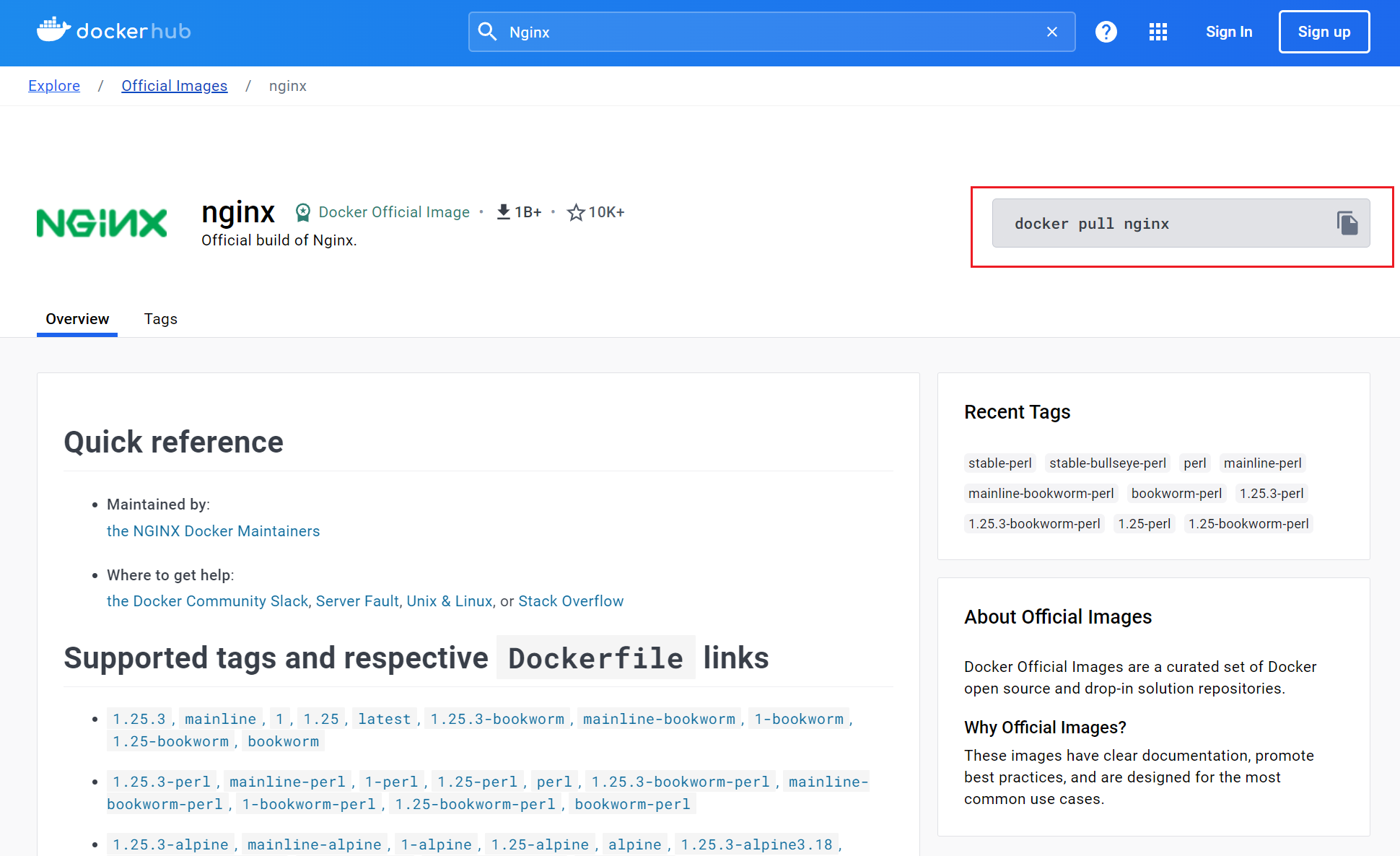Click the 'Official build of Nginx.' description

coord(279,240)
